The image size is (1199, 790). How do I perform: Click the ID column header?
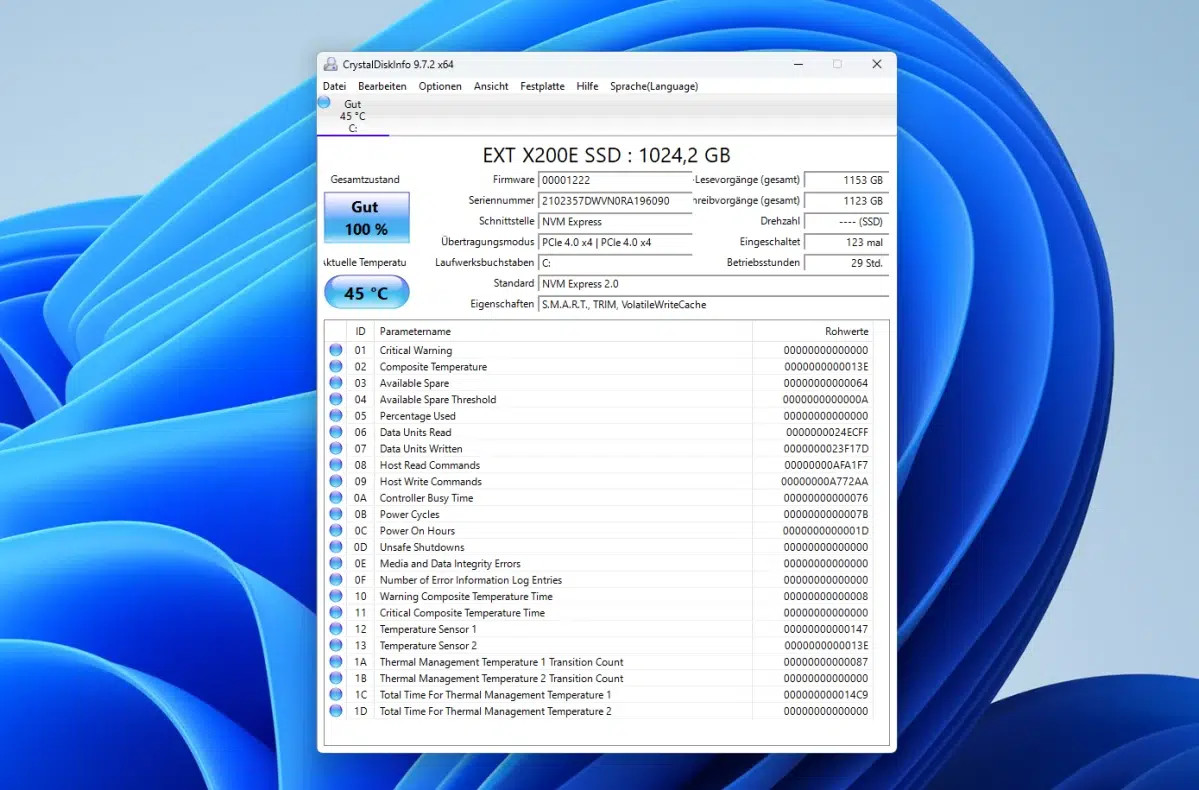pos(360,331)
